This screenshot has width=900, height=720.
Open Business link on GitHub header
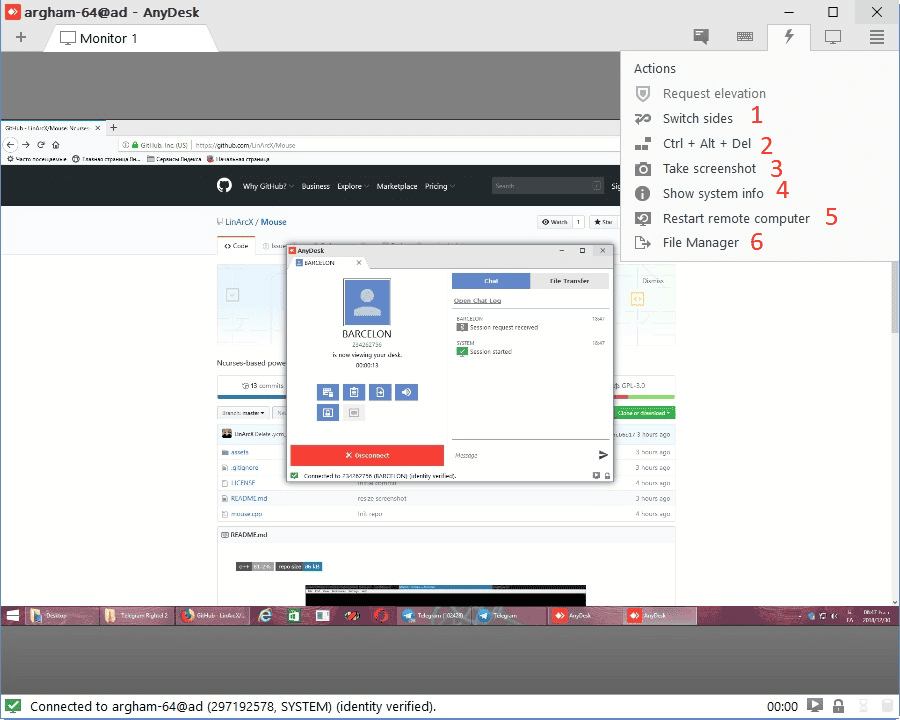pyautogui.click(x=316, y=186)
